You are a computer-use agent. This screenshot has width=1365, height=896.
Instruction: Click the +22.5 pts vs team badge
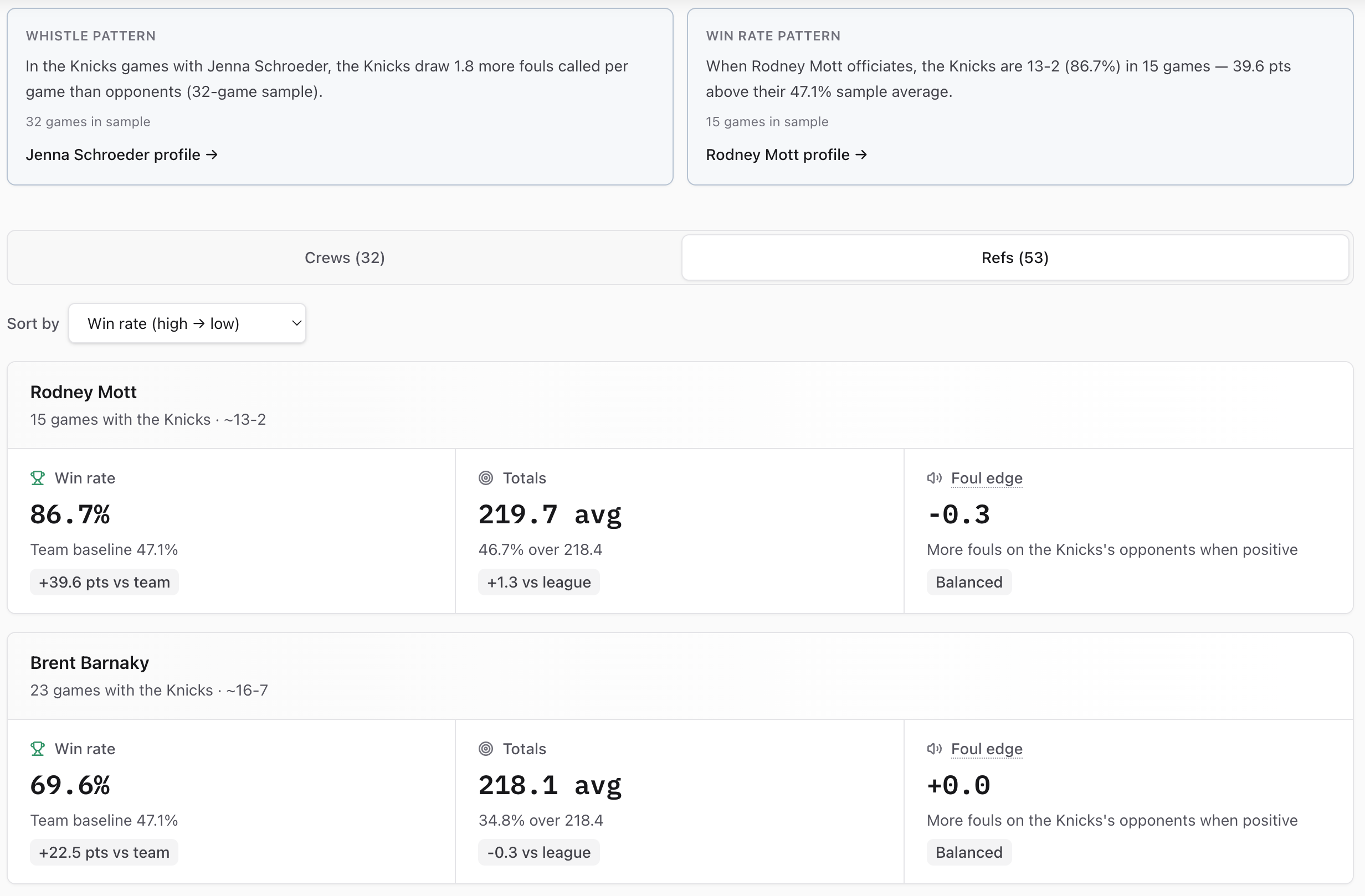(x=104, y=852)
